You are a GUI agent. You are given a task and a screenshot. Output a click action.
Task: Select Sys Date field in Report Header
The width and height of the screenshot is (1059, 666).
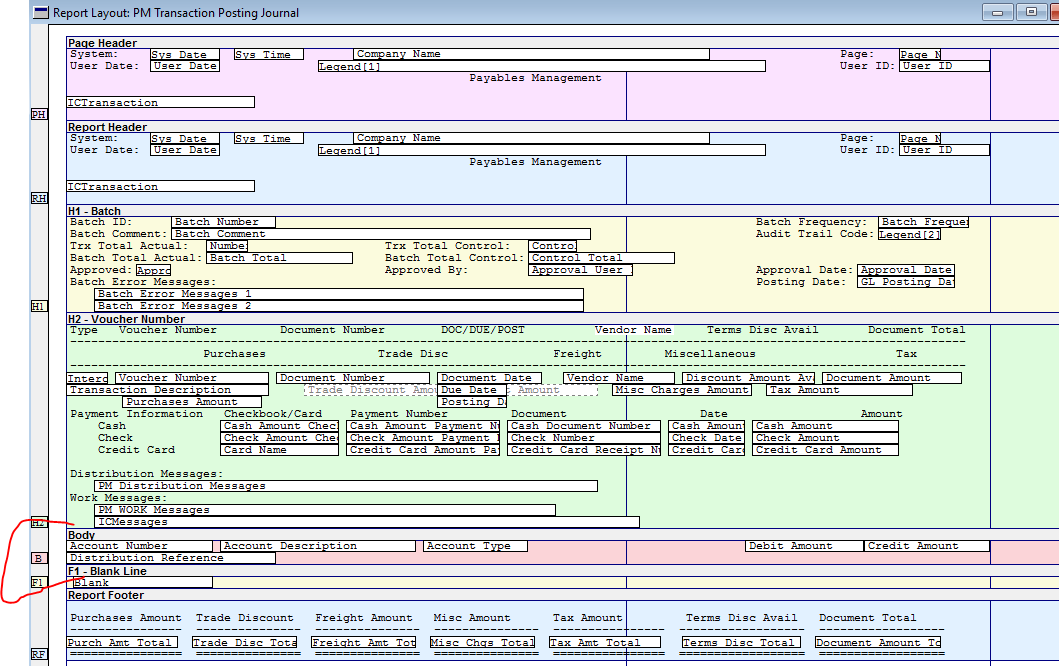click(185, 138)
